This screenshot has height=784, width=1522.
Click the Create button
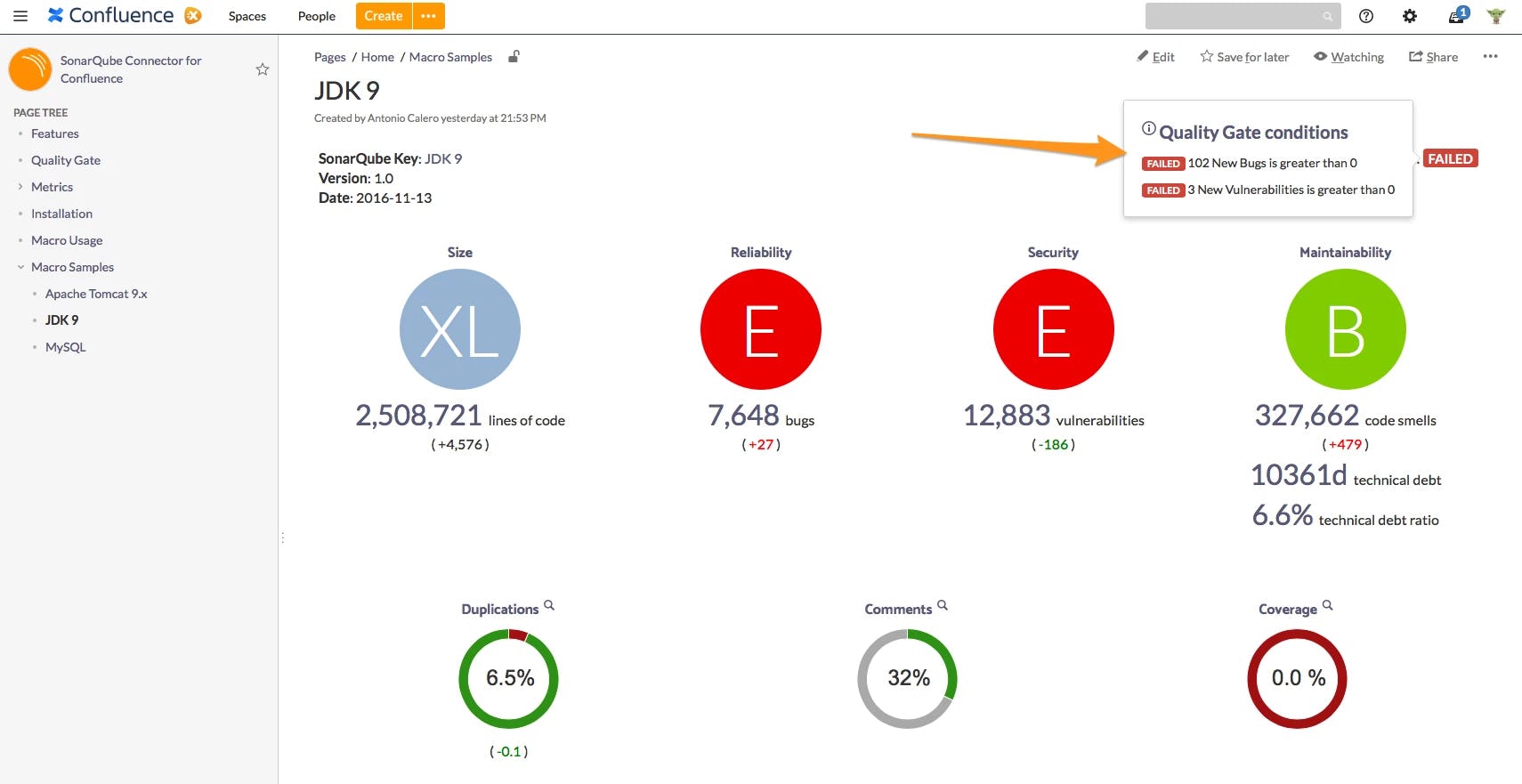pos(384,16)
